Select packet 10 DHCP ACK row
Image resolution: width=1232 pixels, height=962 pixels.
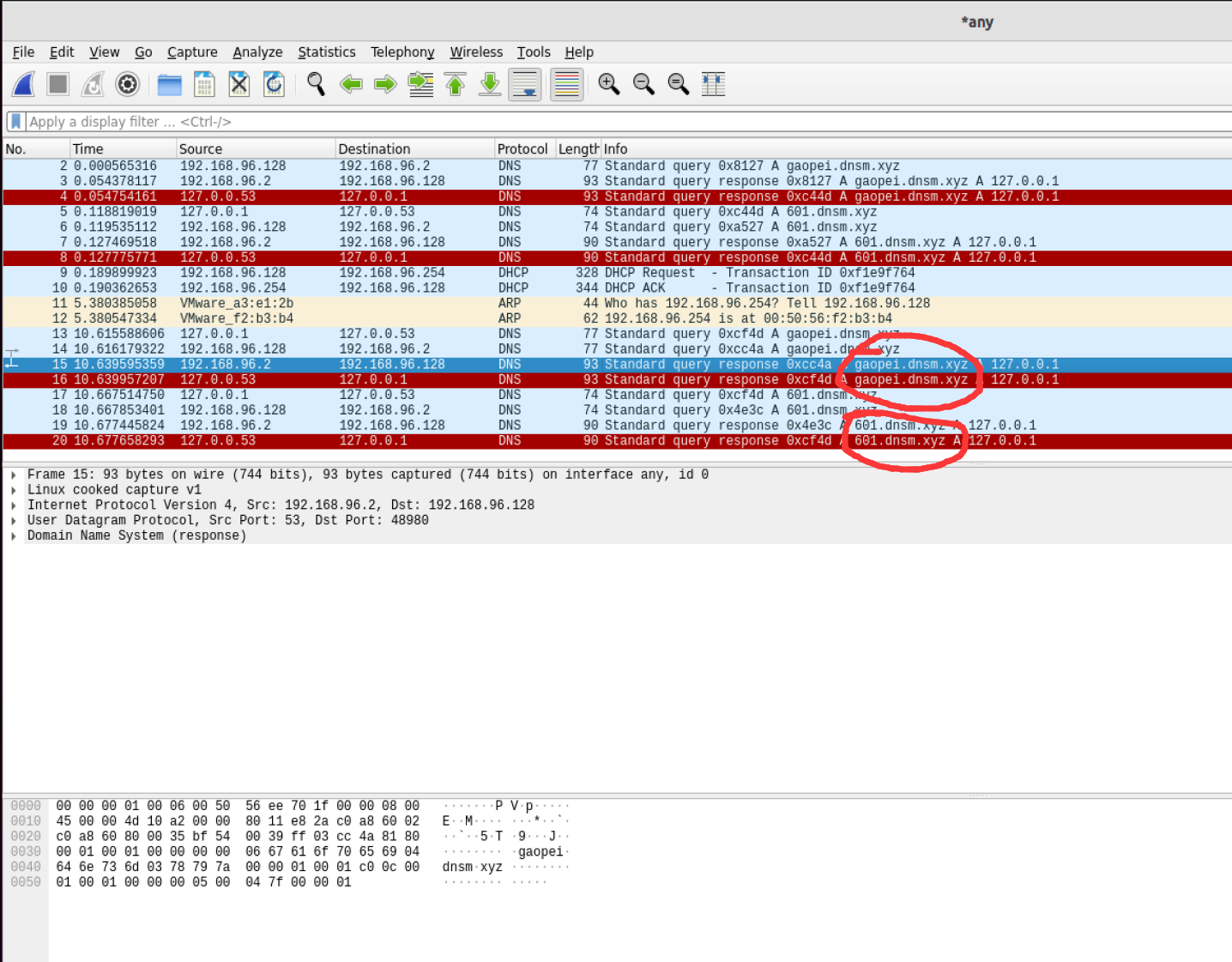pos(618,288)
